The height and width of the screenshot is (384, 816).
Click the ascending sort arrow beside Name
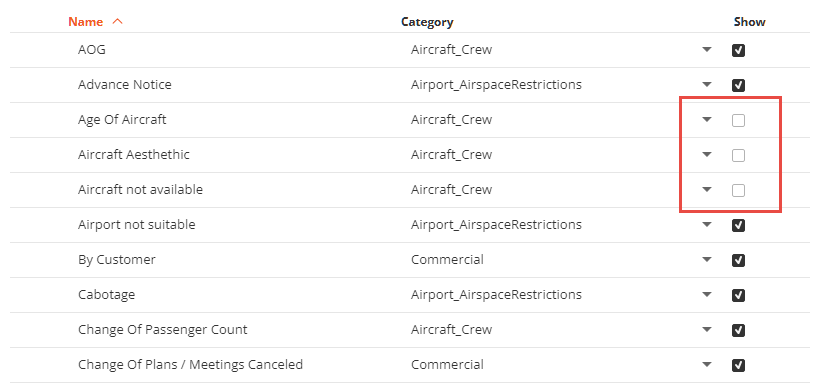pos(118,22)
